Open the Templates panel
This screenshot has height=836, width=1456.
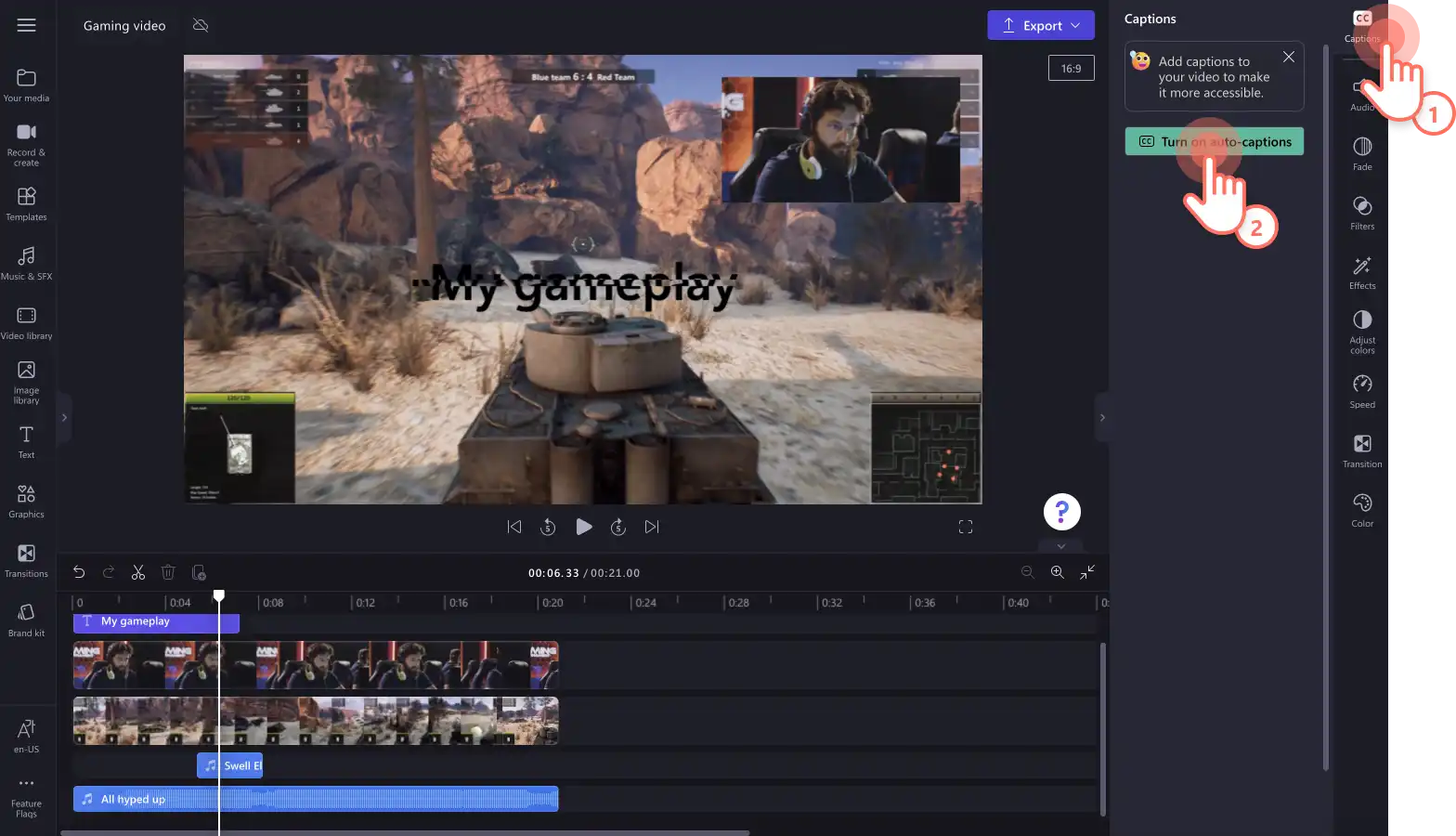click(26, 203)
